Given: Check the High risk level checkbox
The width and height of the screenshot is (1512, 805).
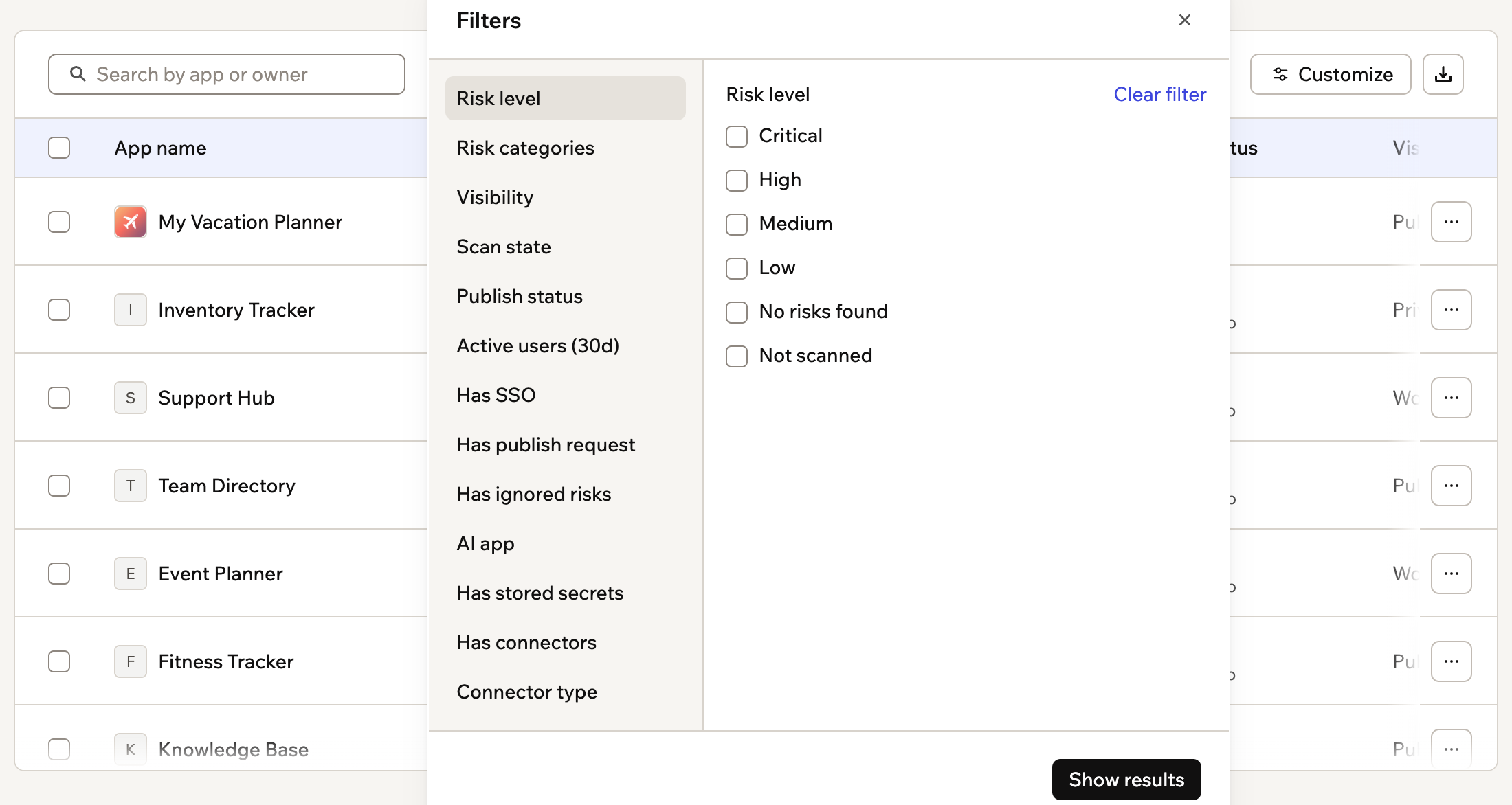Looking at the screenshot, I should click(737, 181).
